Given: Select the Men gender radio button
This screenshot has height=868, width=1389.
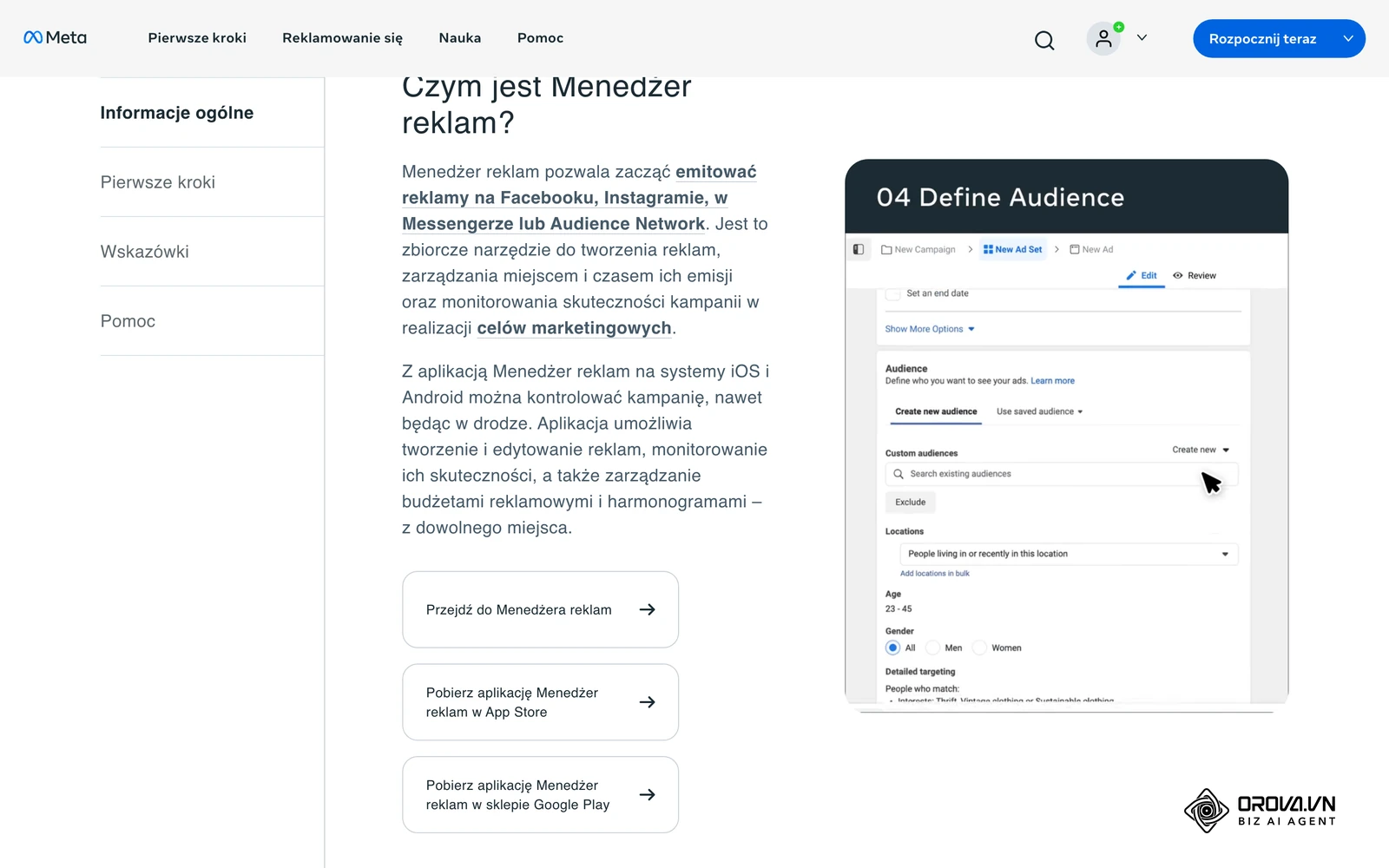Looking at the screenshot, I should [933, 648].
